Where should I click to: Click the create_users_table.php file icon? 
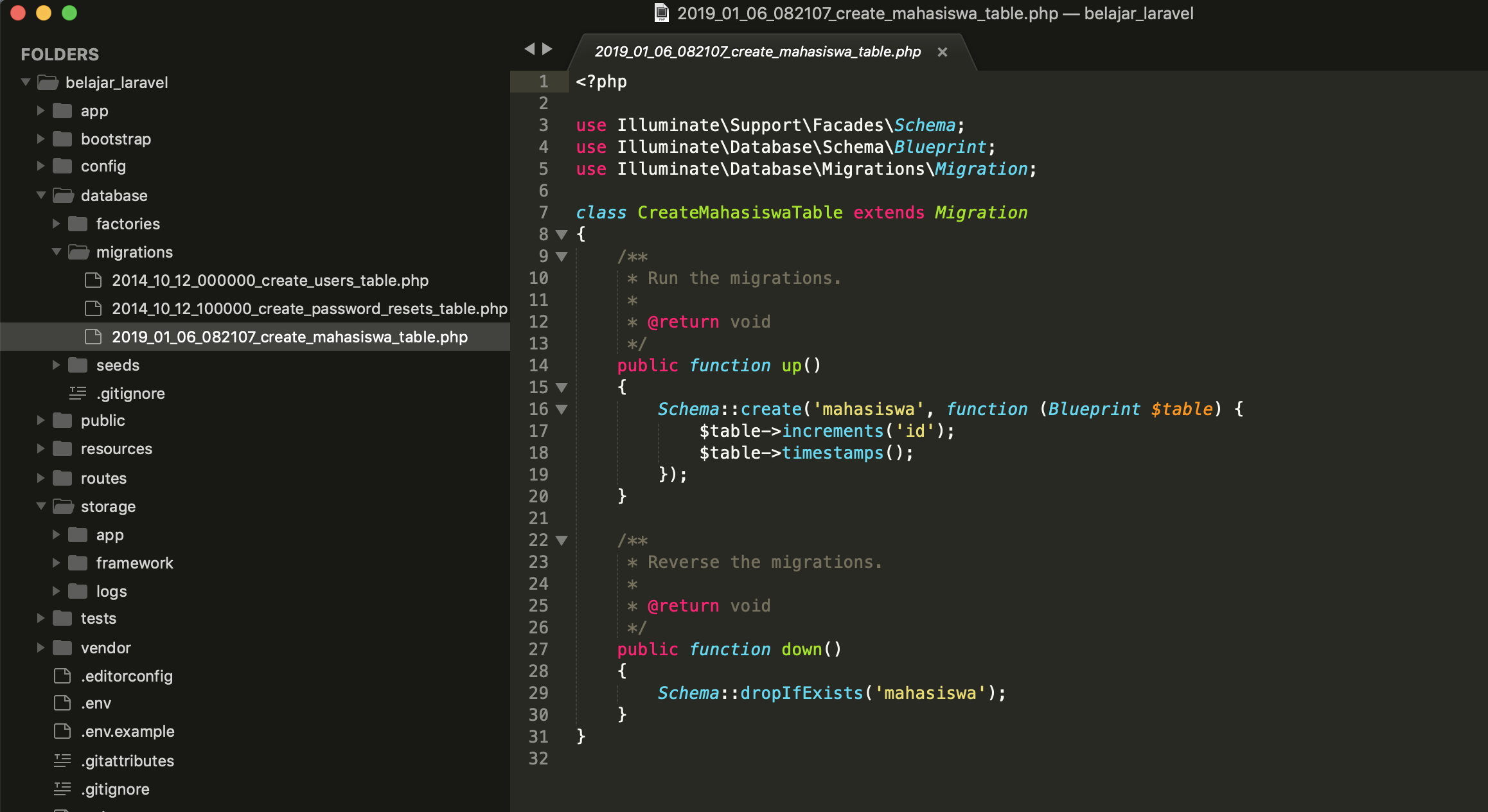94,280
